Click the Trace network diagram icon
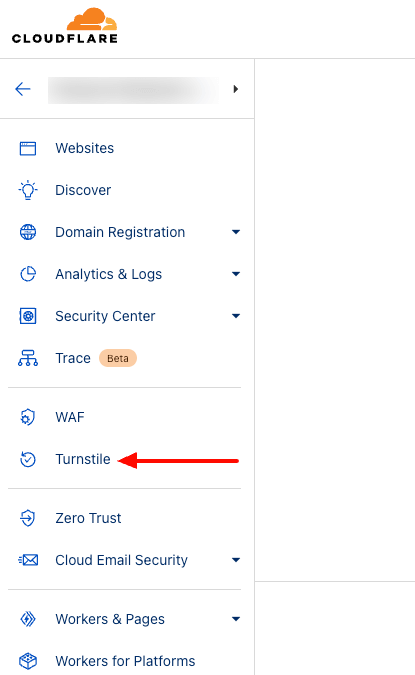 [28, 358]
